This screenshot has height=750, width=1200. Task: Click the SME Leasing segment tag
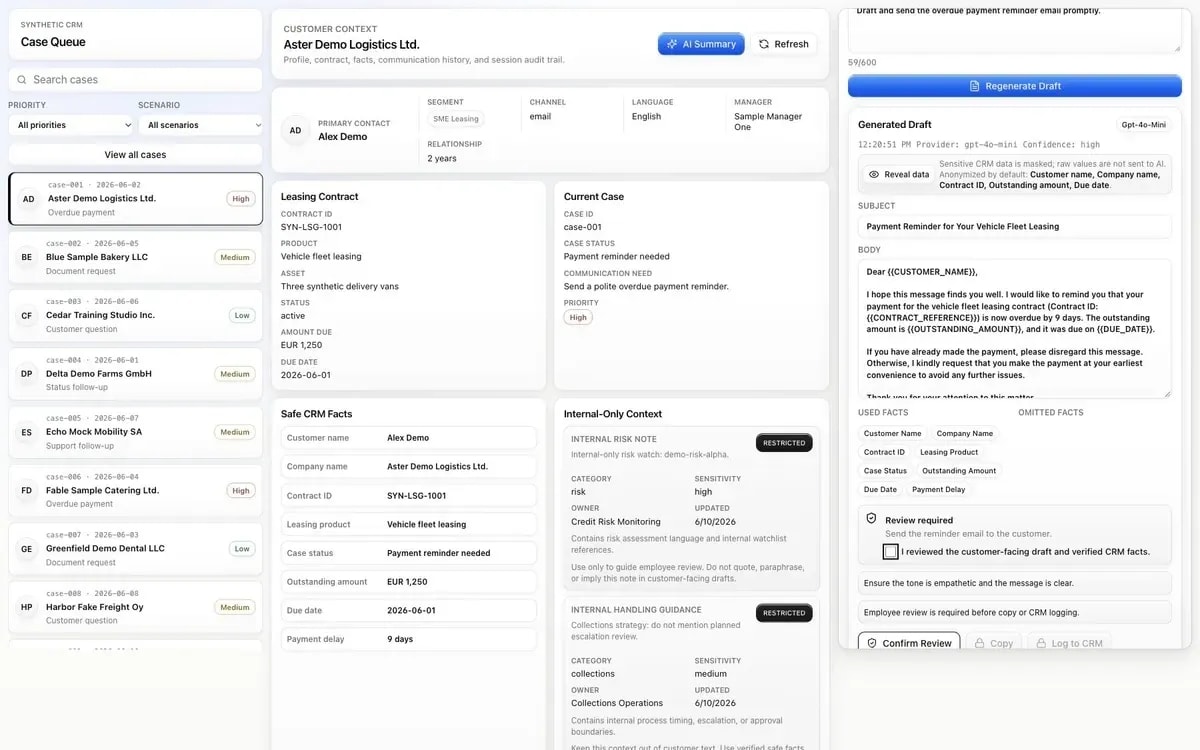(x=456, y=119)
